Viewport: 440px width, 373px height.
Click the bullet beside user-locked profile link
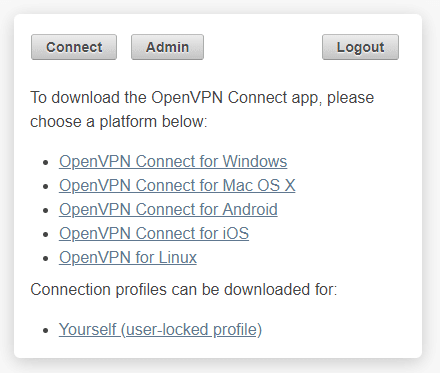46,331
